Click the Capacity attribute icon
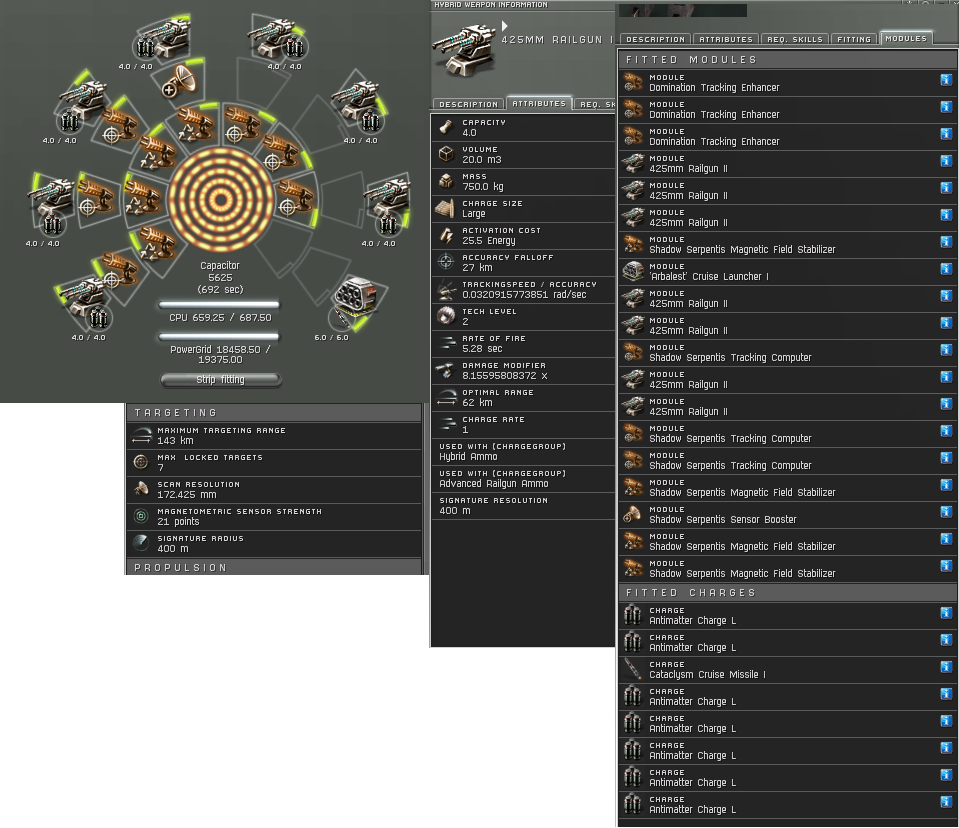959x828 pixels. (446, 127)
